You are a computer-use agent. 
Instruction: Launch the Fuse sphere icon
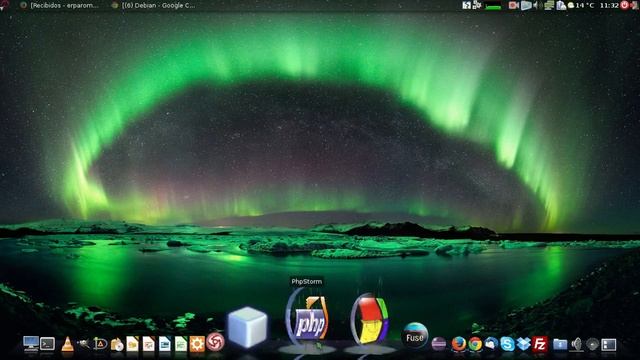pos(415,336)
